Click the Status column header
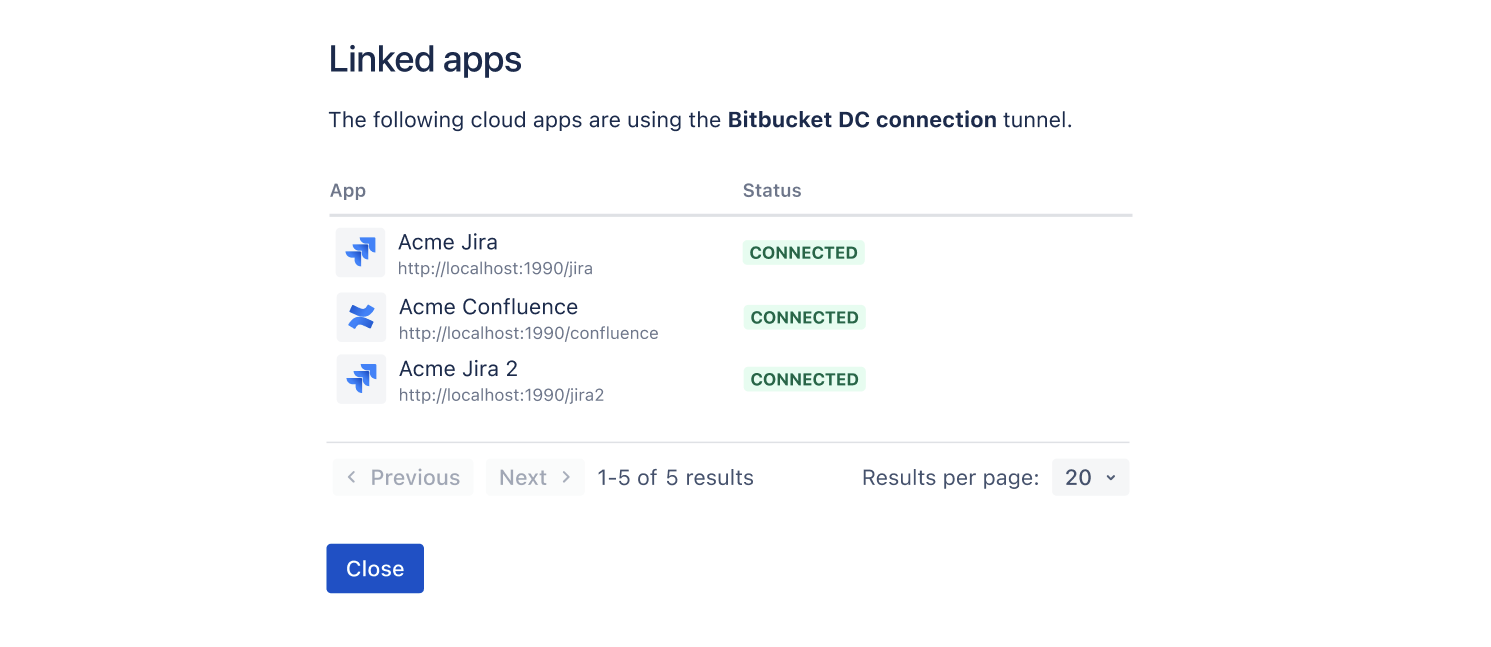The height and width of the screenshot is (647, 1491). pos(772,190)
